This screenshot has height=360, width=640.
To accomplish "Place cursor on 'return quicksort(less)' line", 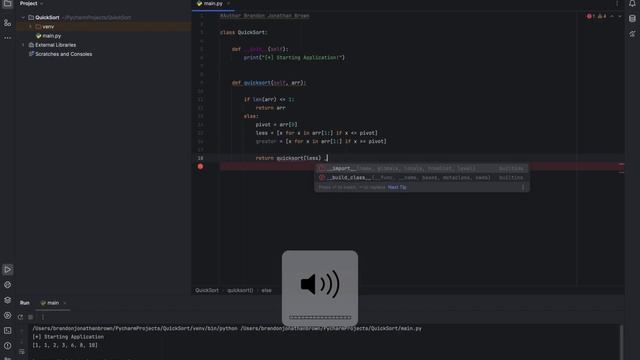I will click(x=291, y=158).
